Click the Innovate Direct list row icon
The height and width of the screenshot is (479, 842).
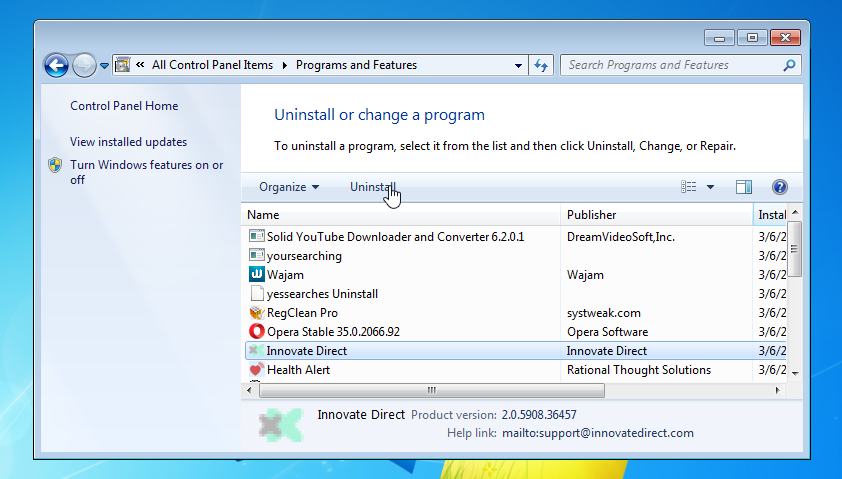tap(257, 350)
